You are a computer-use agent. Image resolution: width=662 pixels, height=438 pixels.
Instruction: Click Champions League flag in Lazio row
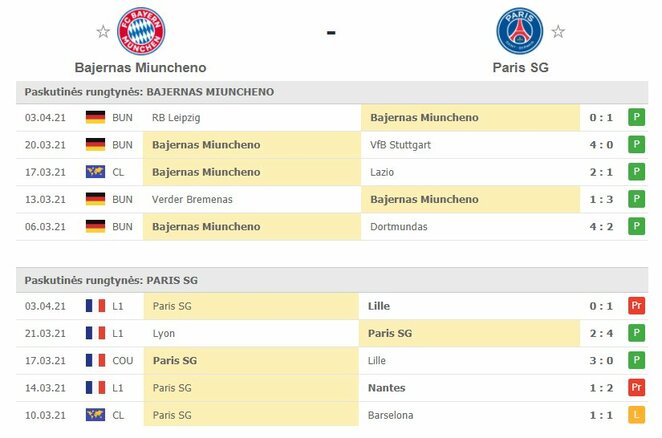tap(96, 172)
